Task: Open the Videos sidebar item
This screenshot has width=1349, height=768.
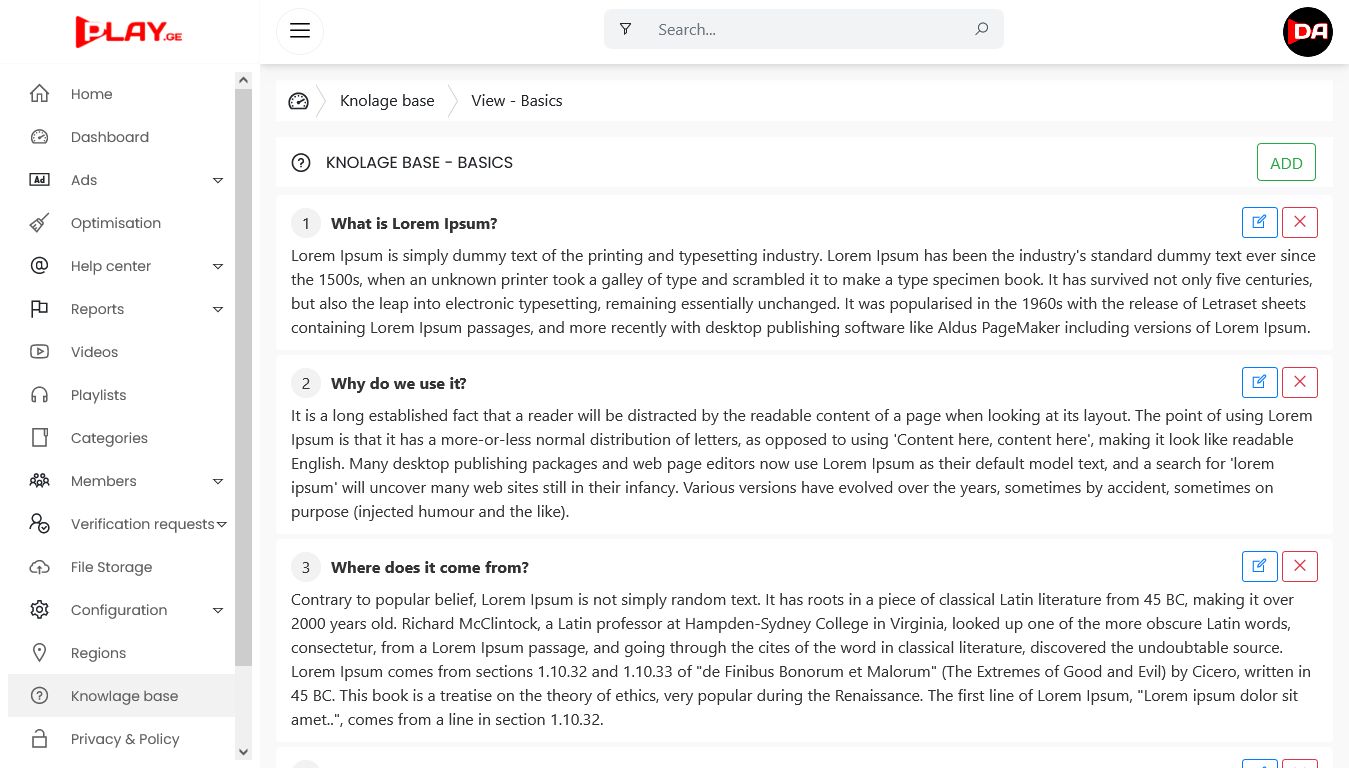Action: click(x=94, y=352)
